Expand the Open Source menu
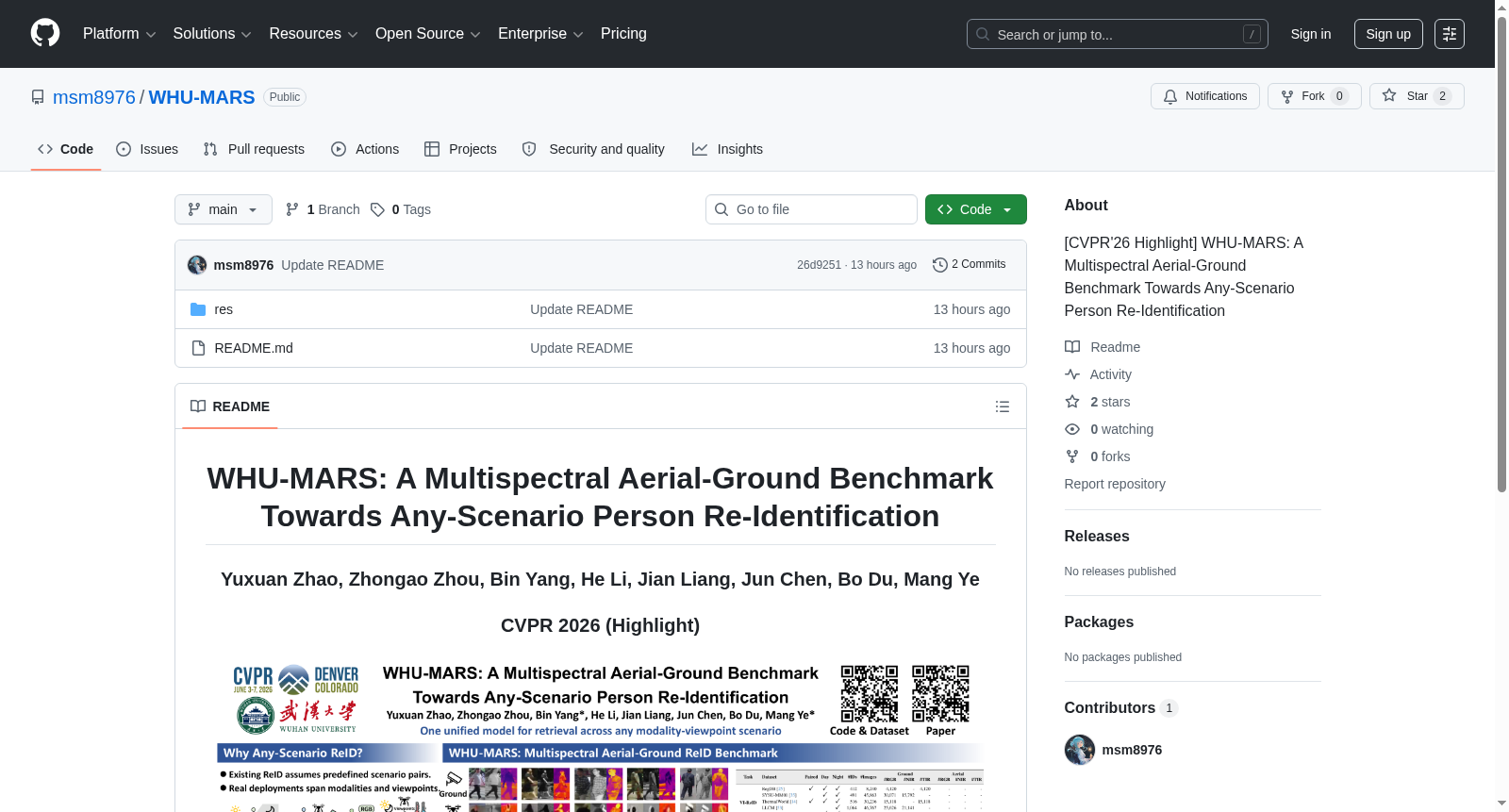 (428, 34)
